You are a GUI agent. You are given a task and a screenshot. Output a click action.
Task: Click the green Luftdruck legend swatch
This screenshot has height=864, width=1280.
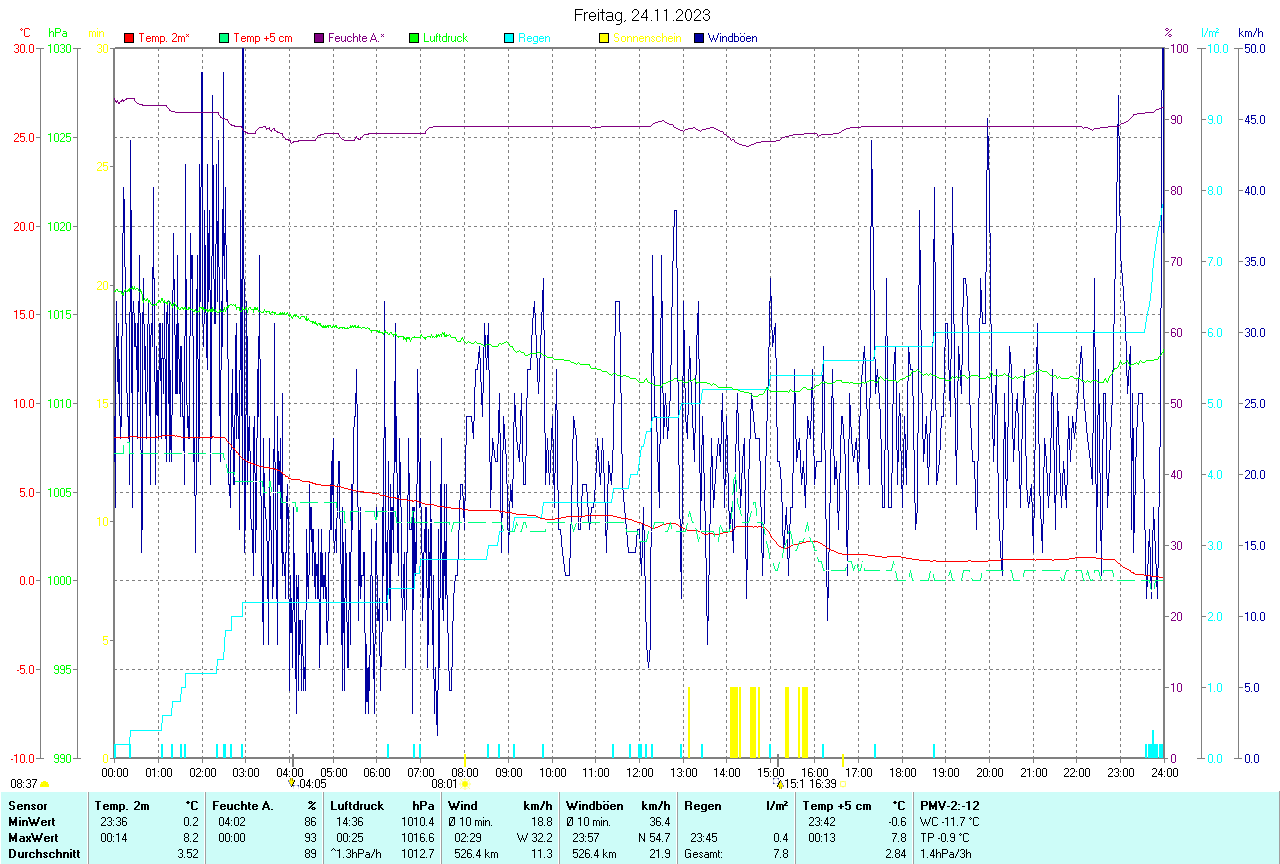pos(414,38)
